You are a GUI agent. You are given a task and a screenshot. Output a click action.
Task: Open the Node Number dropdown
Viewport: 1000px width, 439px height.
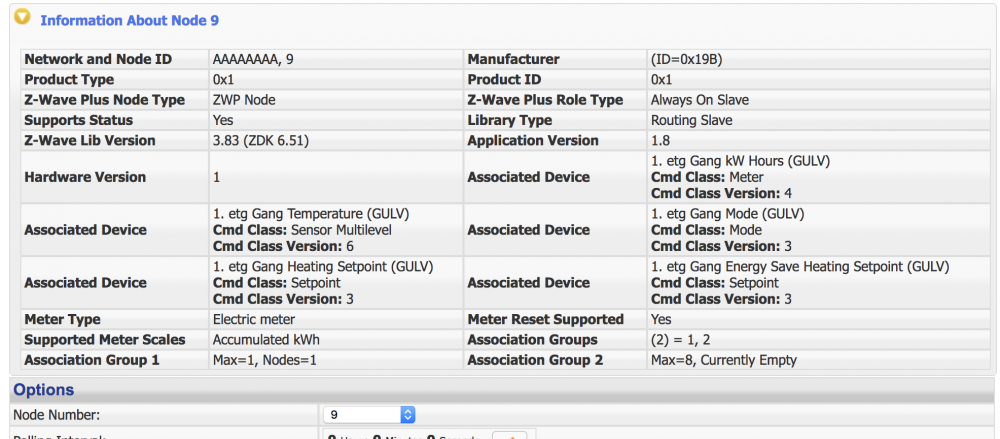[x=368, y=414]
